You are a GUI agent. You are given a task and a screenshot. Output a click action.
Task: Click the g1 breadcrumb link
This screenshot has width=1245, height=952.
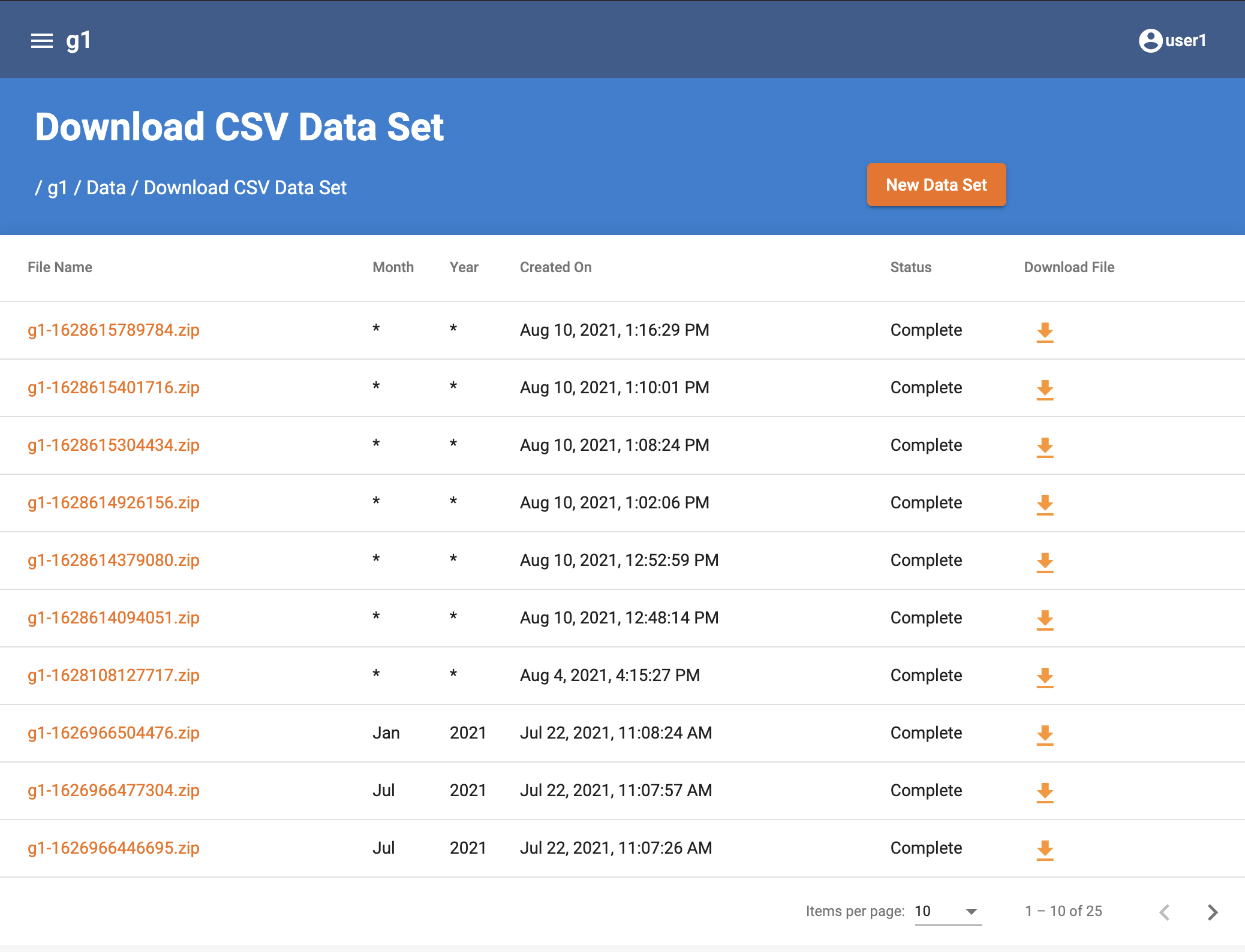click(57, 187)
